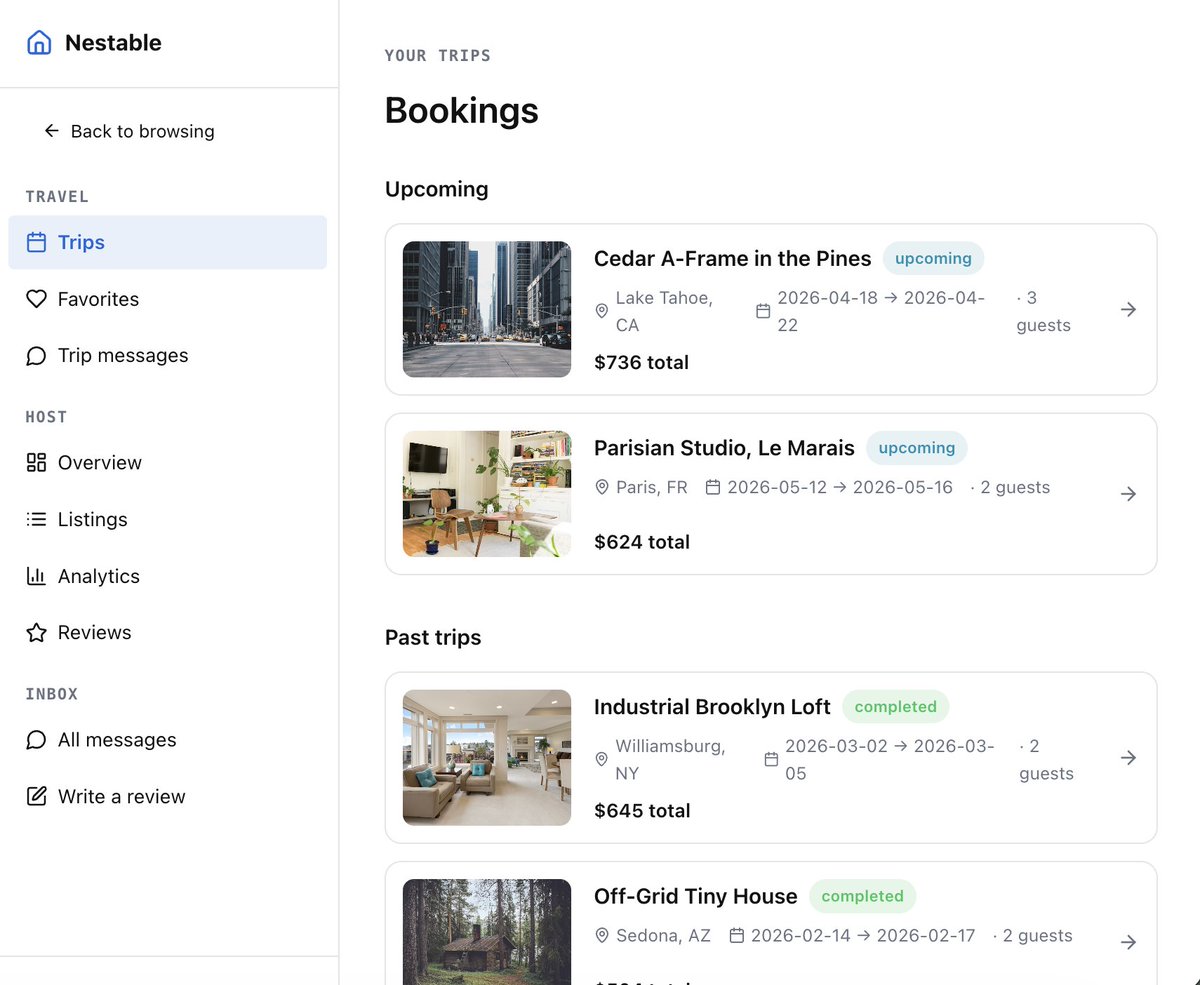
Task: Click the list icon beside Listings
Action: 37,519
